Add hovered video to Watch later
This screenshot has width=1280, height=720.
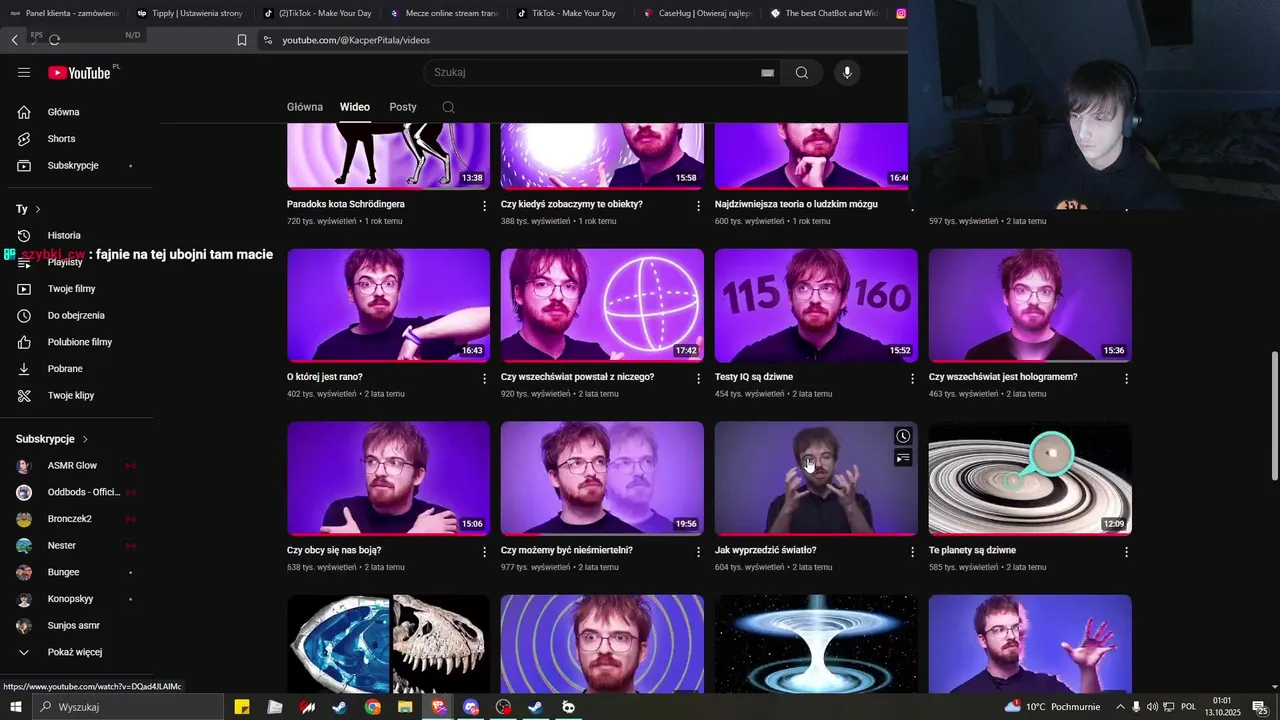click(903, 436)
